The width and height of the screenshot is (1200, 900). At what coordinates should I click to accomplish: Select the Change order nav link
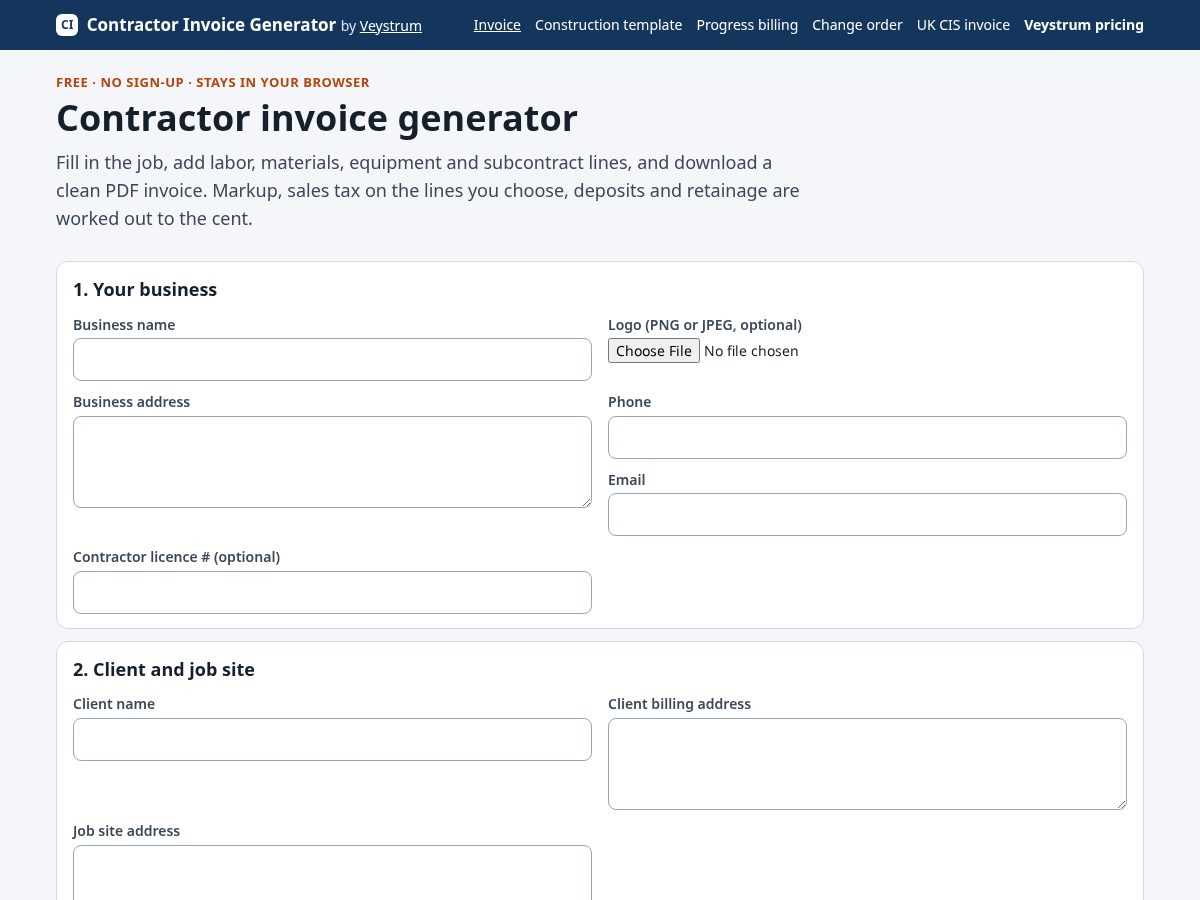[x=857, y=25]
